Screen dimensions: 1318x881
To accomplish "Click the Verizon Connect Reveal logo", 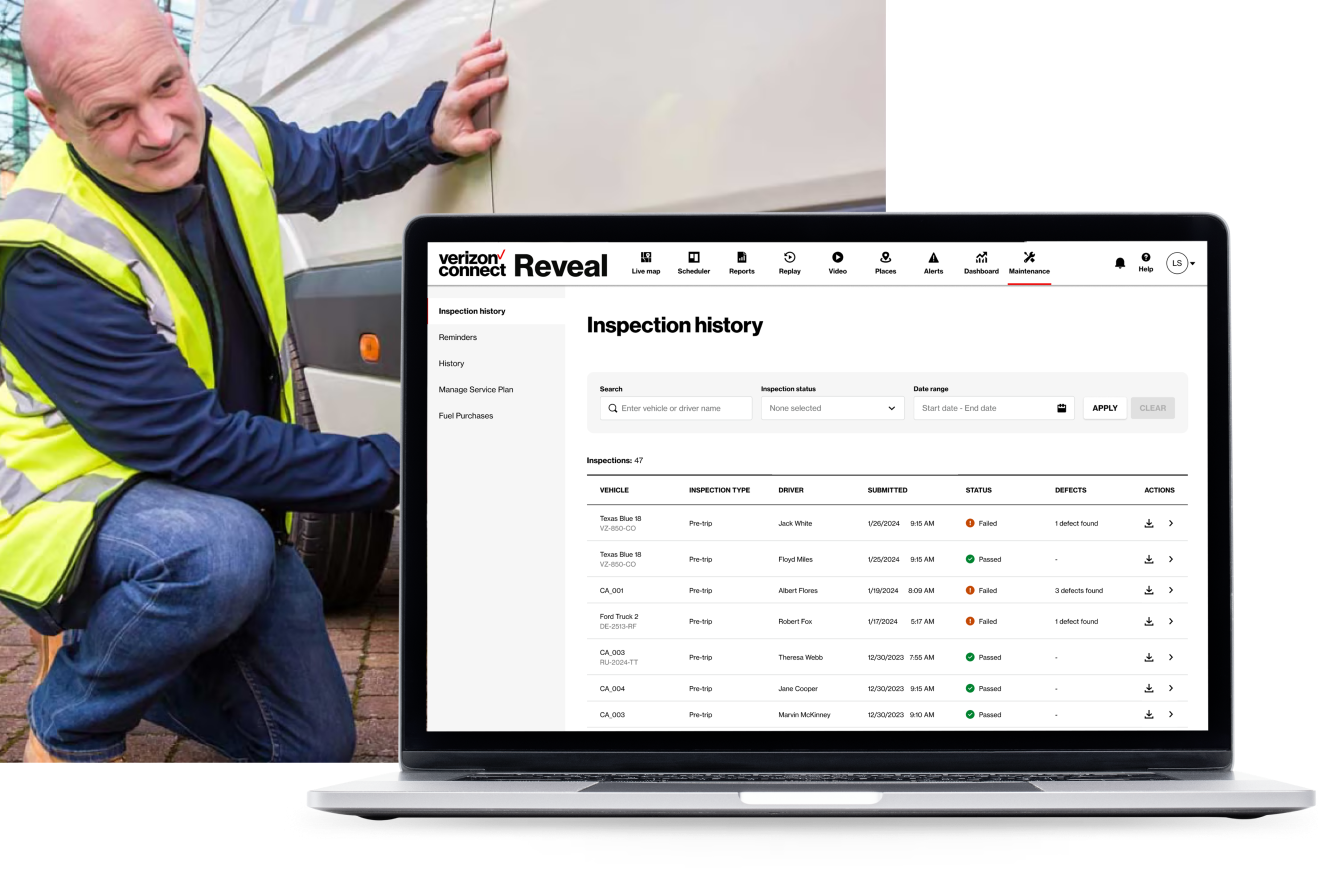I will [x=522, y=264].
